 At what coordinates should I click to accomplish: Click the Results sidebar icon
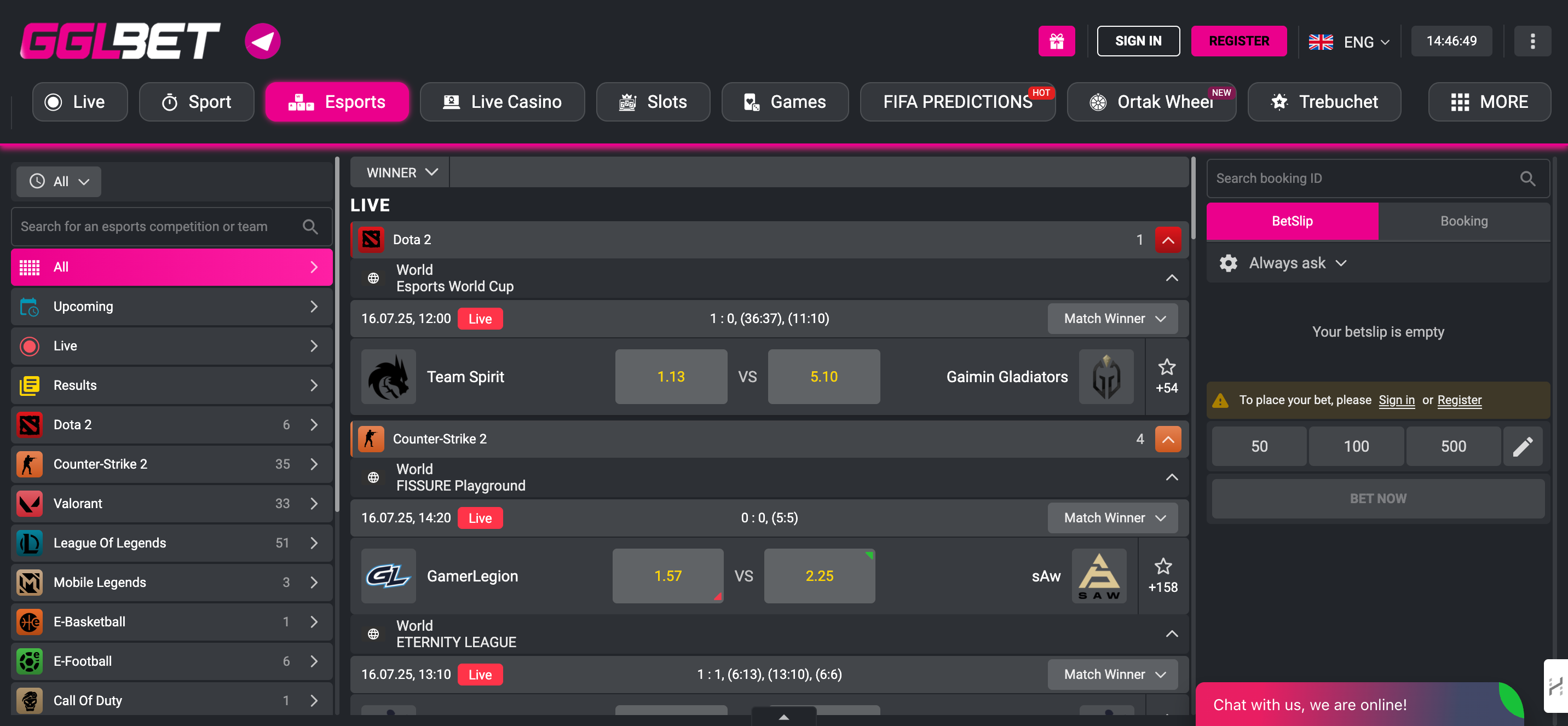(x=29, y=385)
